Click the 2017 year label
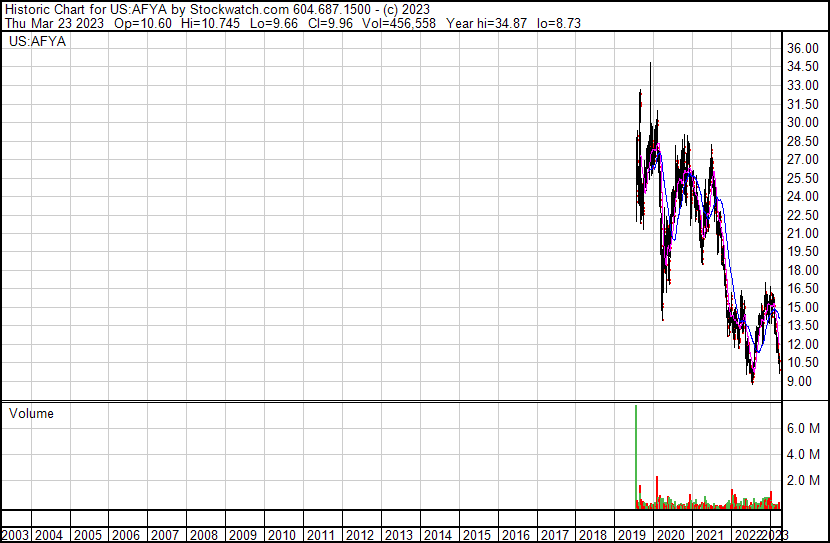830x543 pixels. [x=554, y=535]
